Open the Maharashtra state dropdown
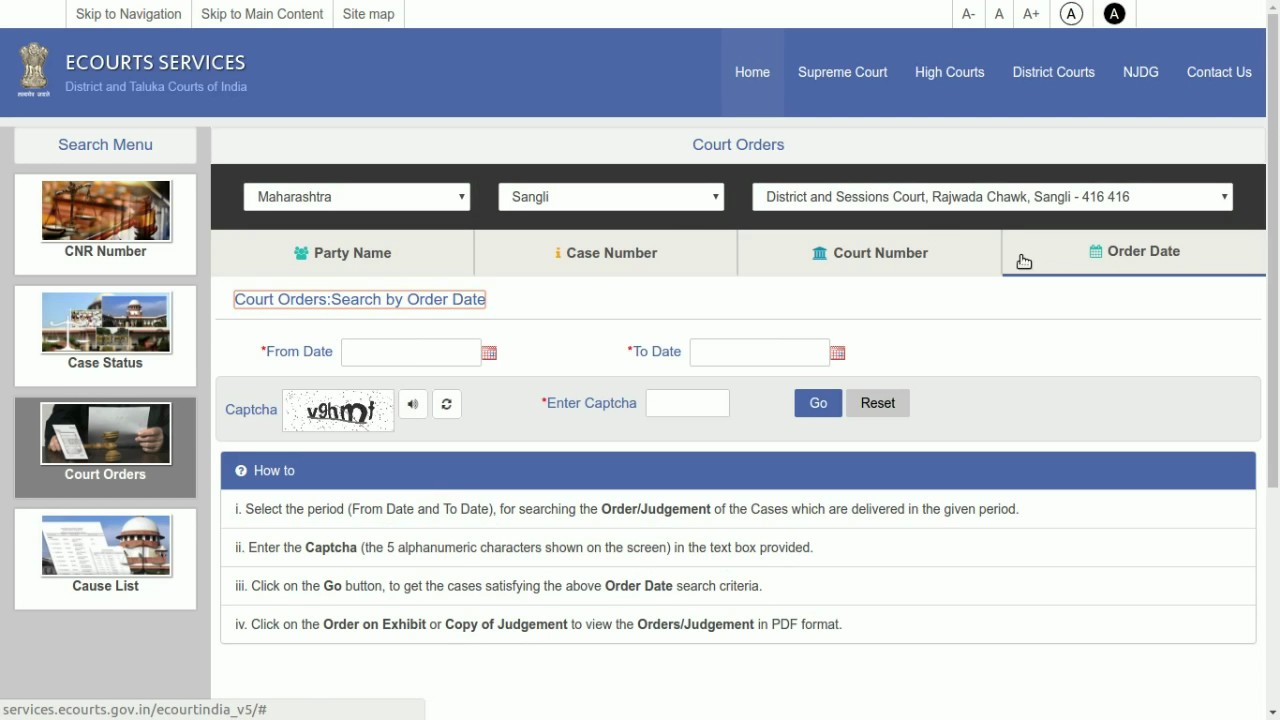The height and width of the screenshot is (720, 1280). point(357,197)
